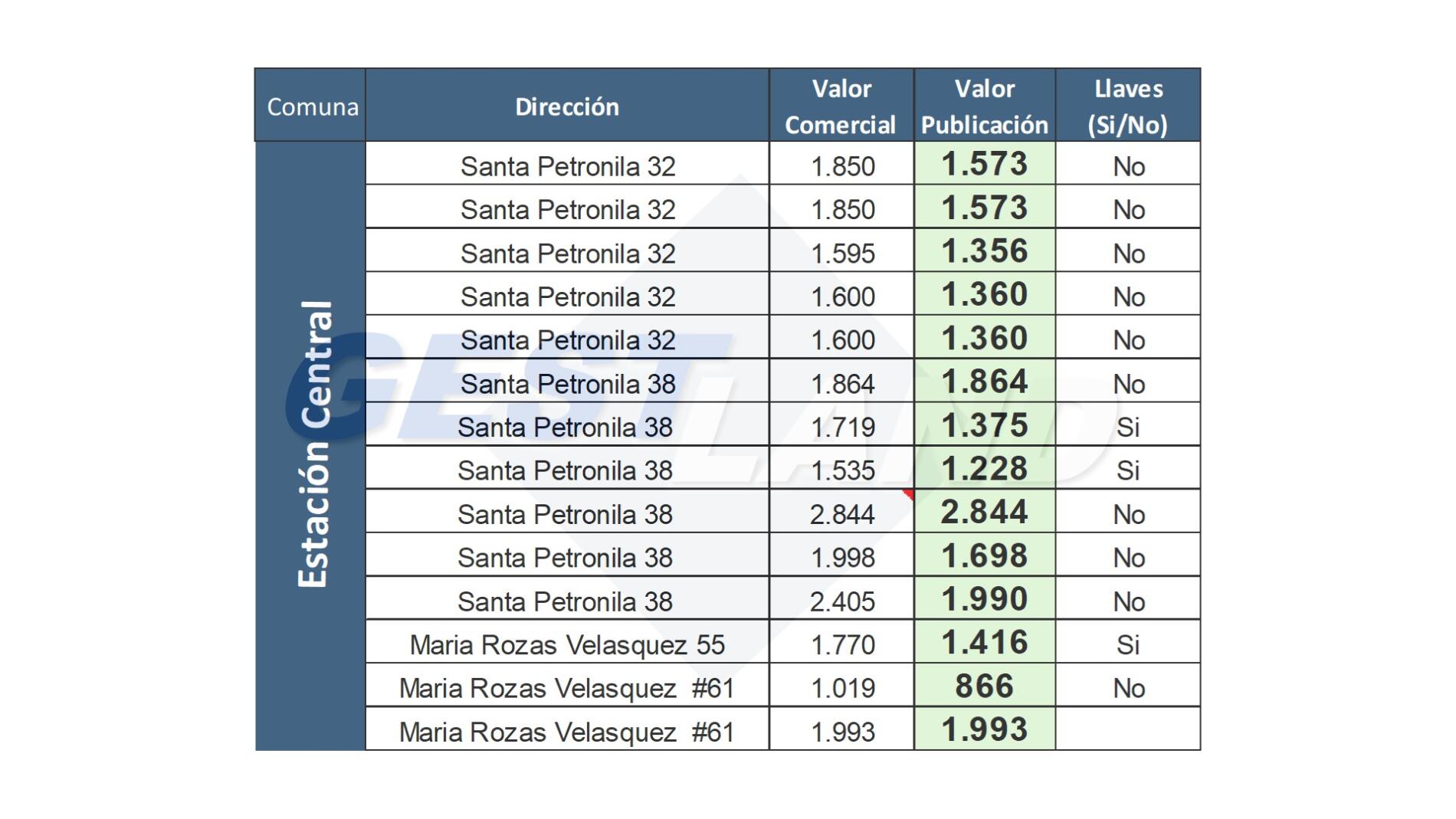Click the 1.719 commercial value cell

[x=842, y=427]
